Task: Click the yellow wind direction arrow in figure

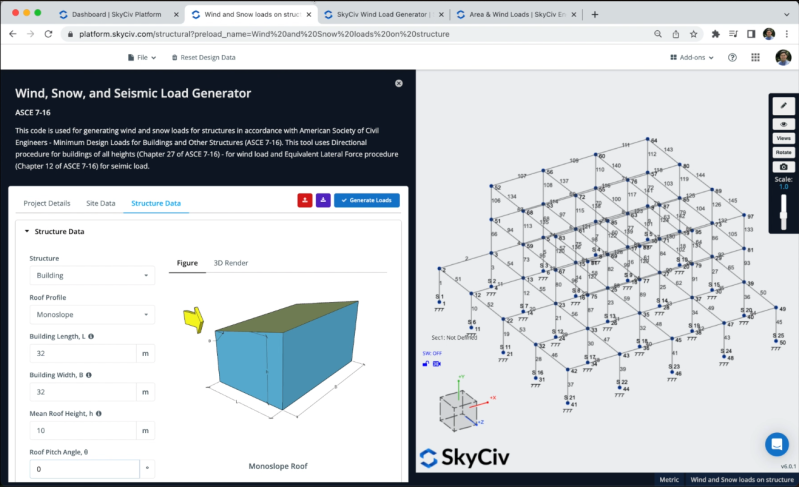Action: point(194,320)
